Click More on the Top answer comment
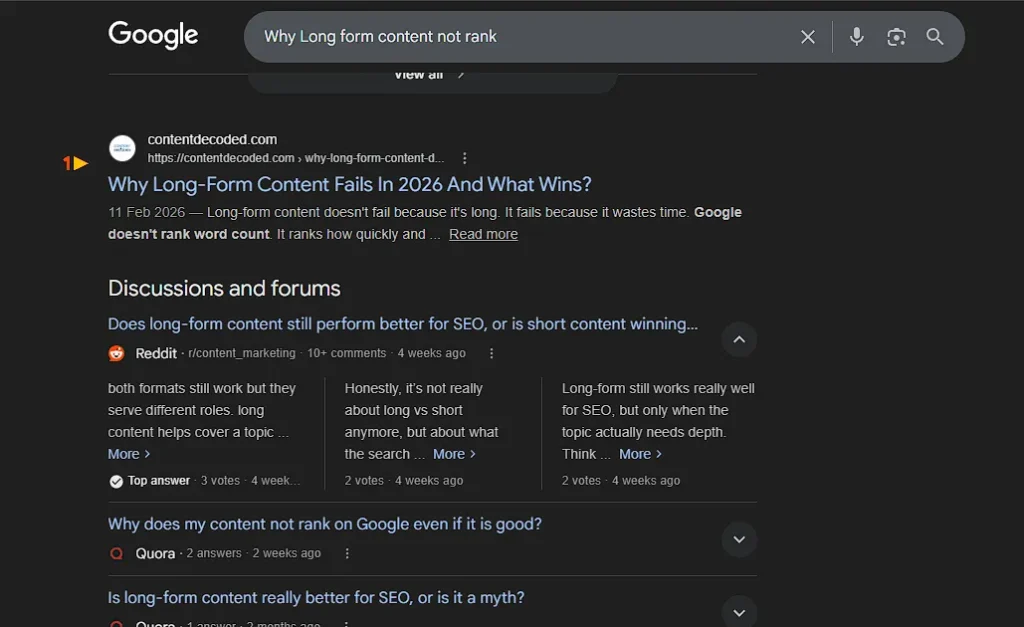The image size is (1024, 627). 124,454
